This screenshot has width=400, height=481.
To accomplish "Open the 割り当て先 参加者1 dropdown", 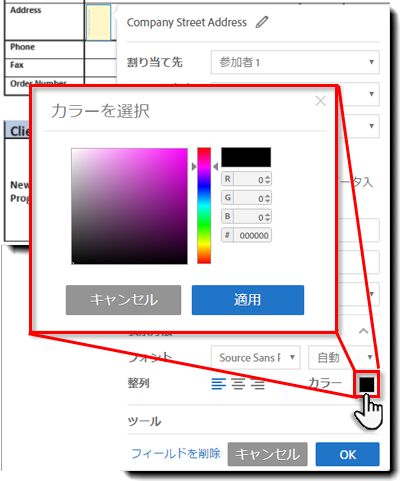I will point(295,62).
